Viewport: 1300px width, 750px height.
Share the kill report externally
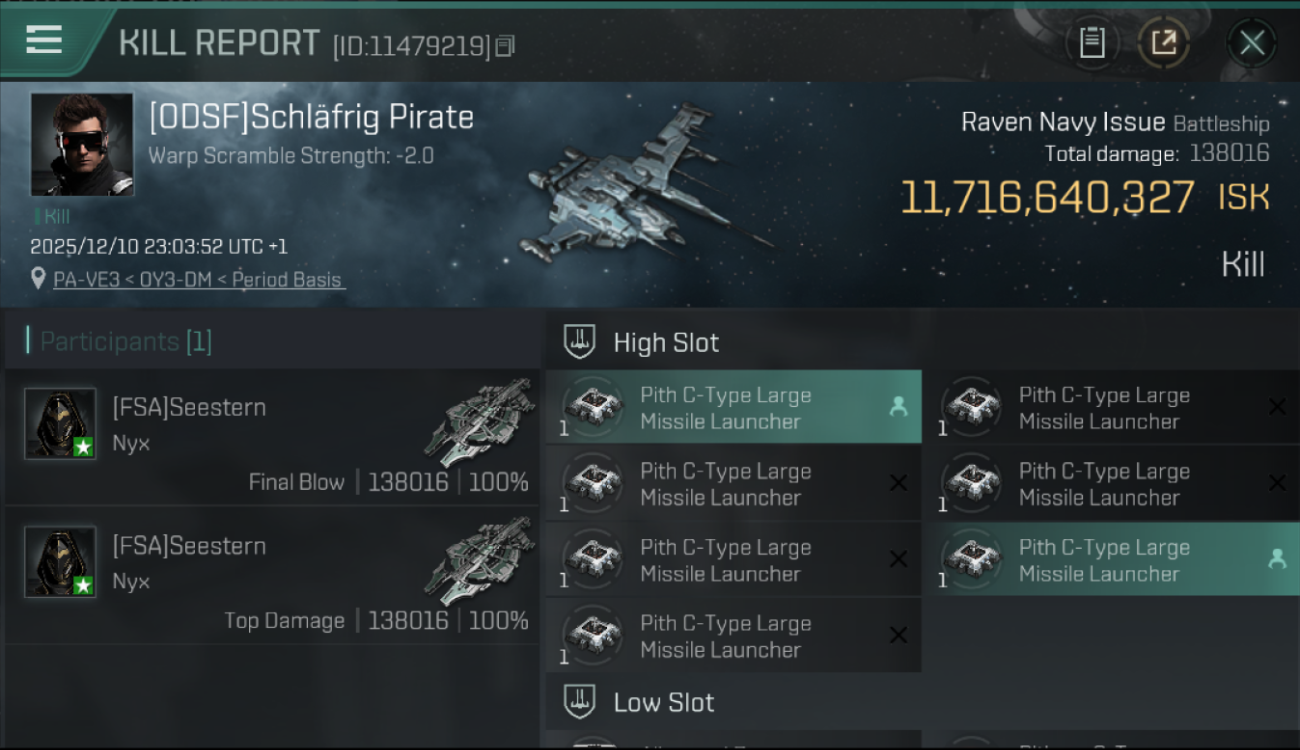1164,43
